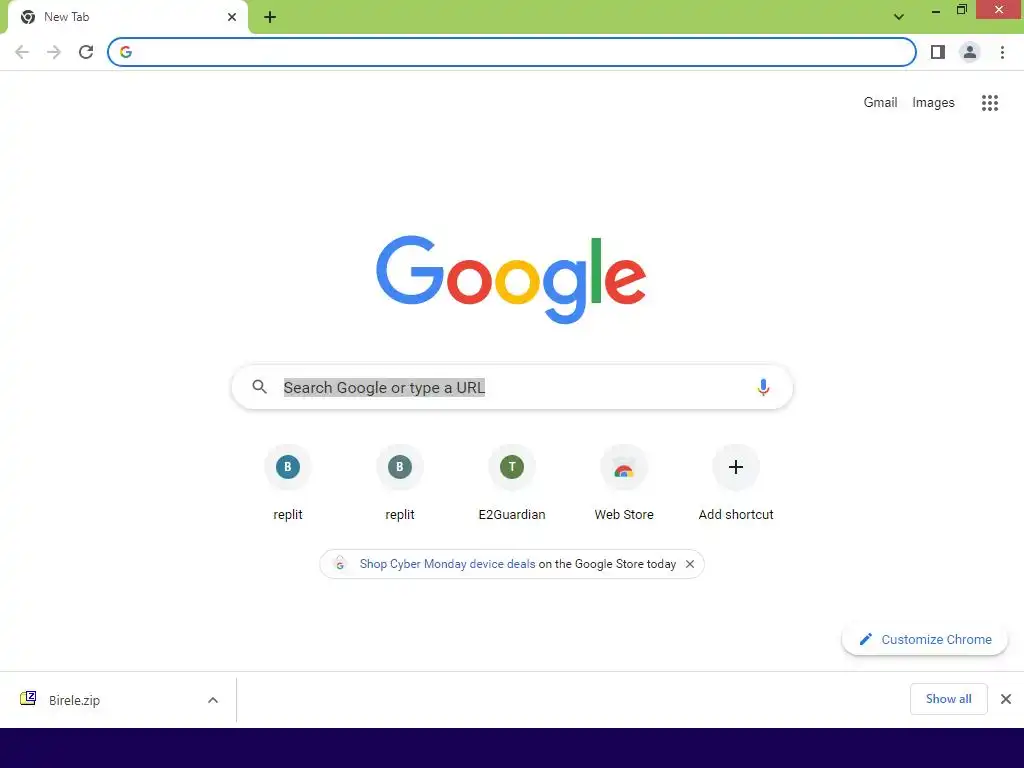Go forward using the forward arrow
Image resolution: width=1024 pixels, height=768 pixels.
54,52
